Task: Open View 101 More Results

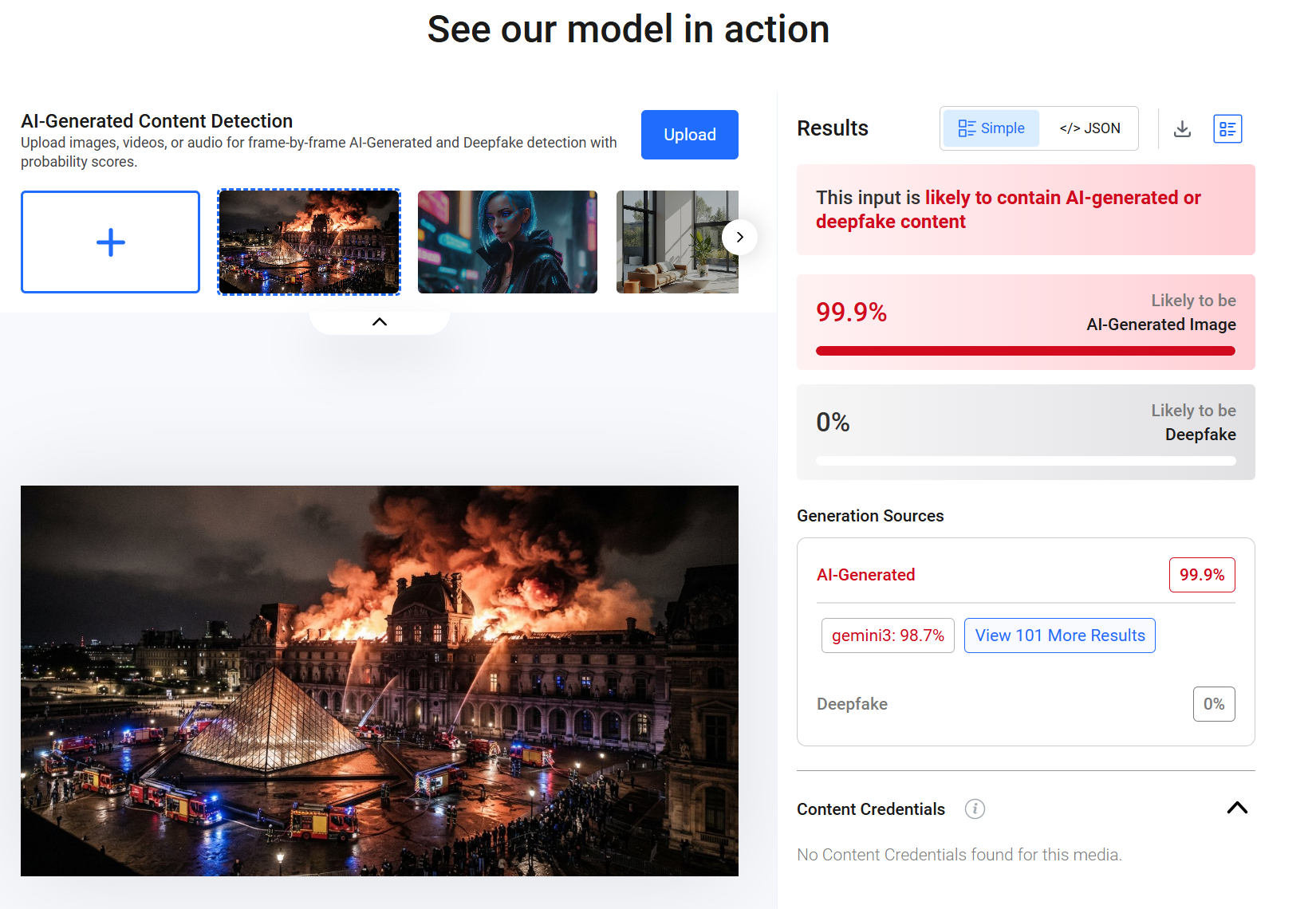Action: [1059, 636]
